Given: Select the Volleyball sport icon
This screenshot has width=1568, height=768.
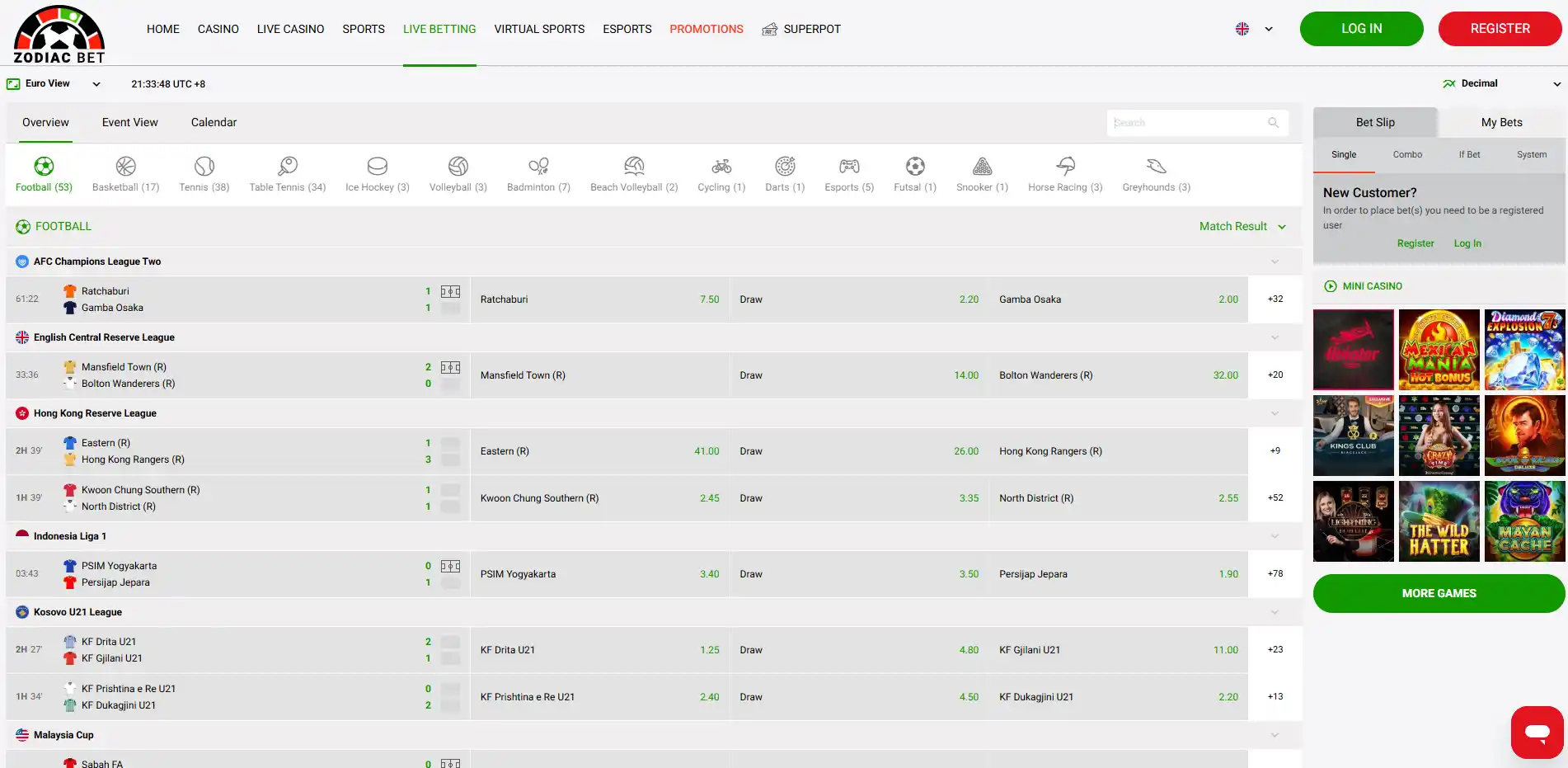Looking at the screenshot, I should tap(458, 167).
